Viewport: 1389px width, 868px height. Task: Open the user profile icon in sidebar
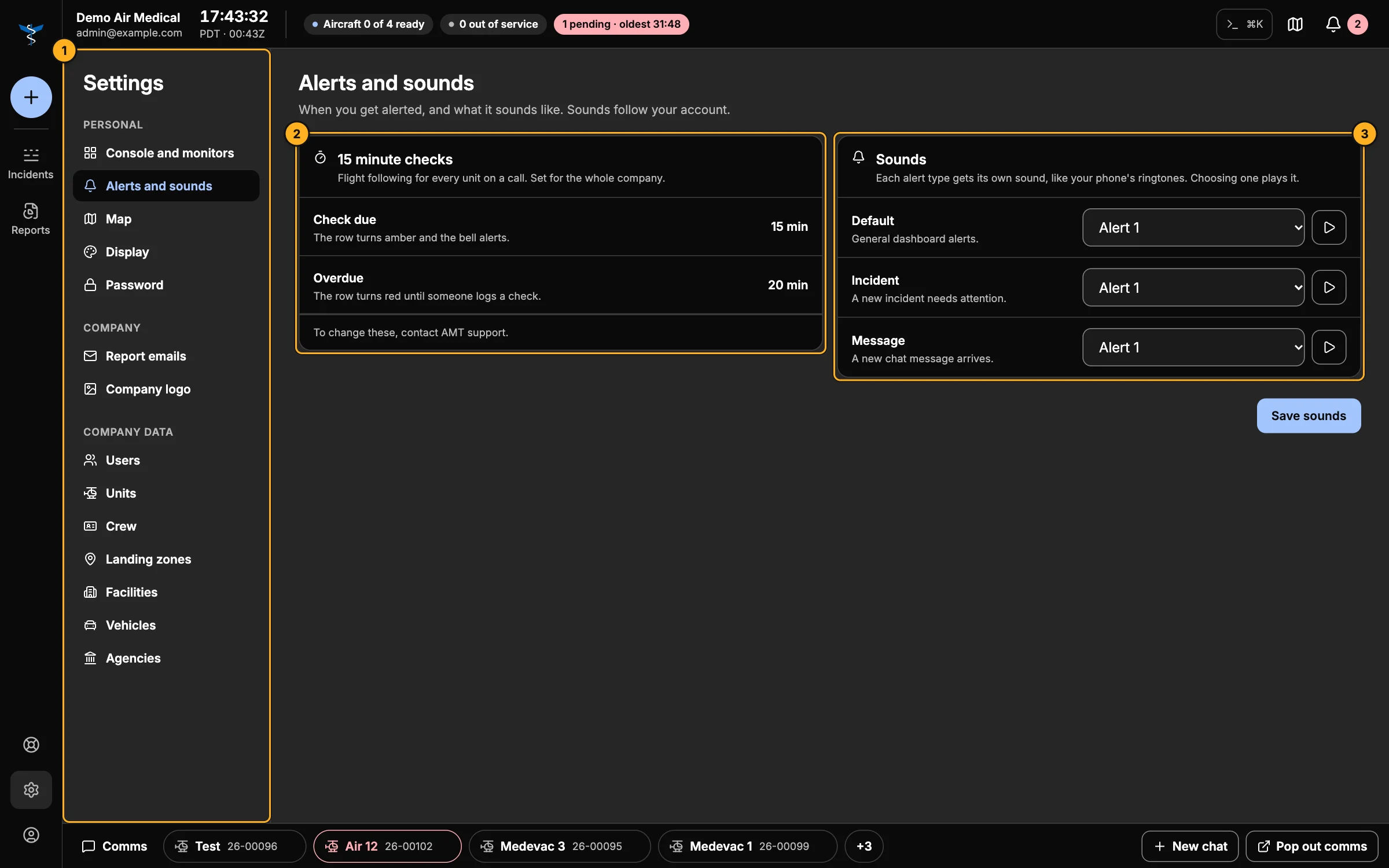(31, 835)
